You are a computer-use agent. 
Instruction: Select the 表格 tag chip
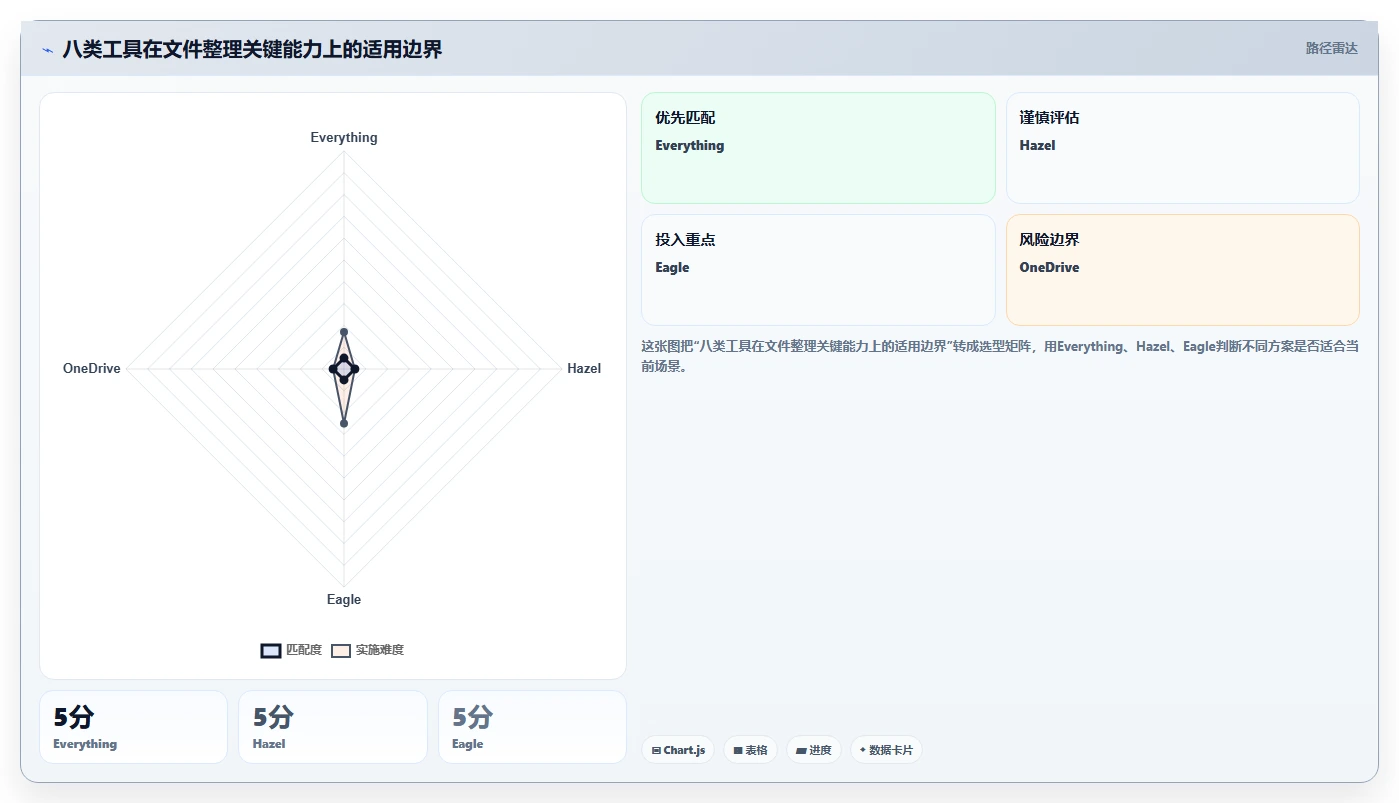(x=750, y=750)
